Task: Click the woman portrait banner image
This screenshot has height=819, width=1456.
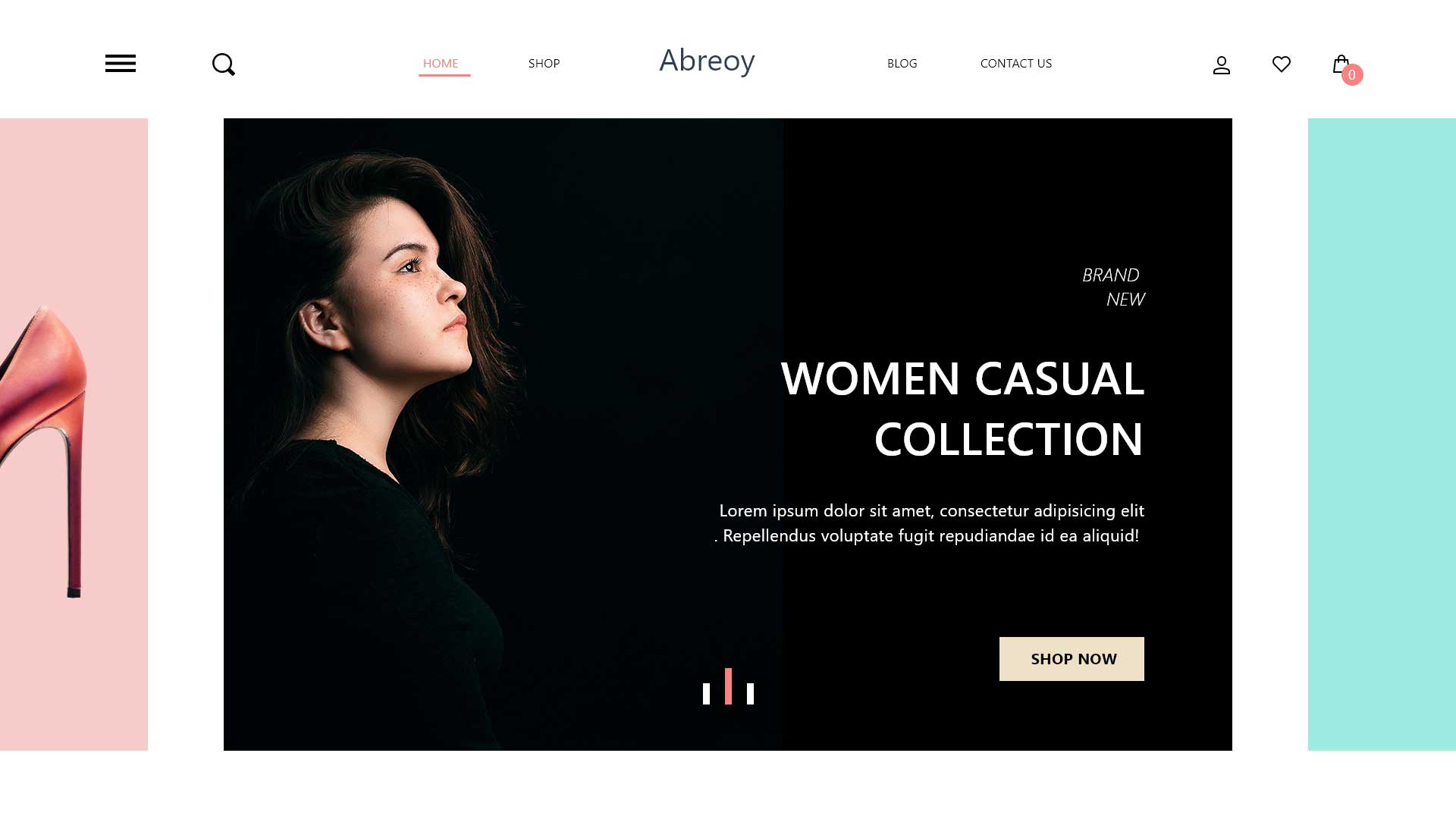Action: (503, 435)
